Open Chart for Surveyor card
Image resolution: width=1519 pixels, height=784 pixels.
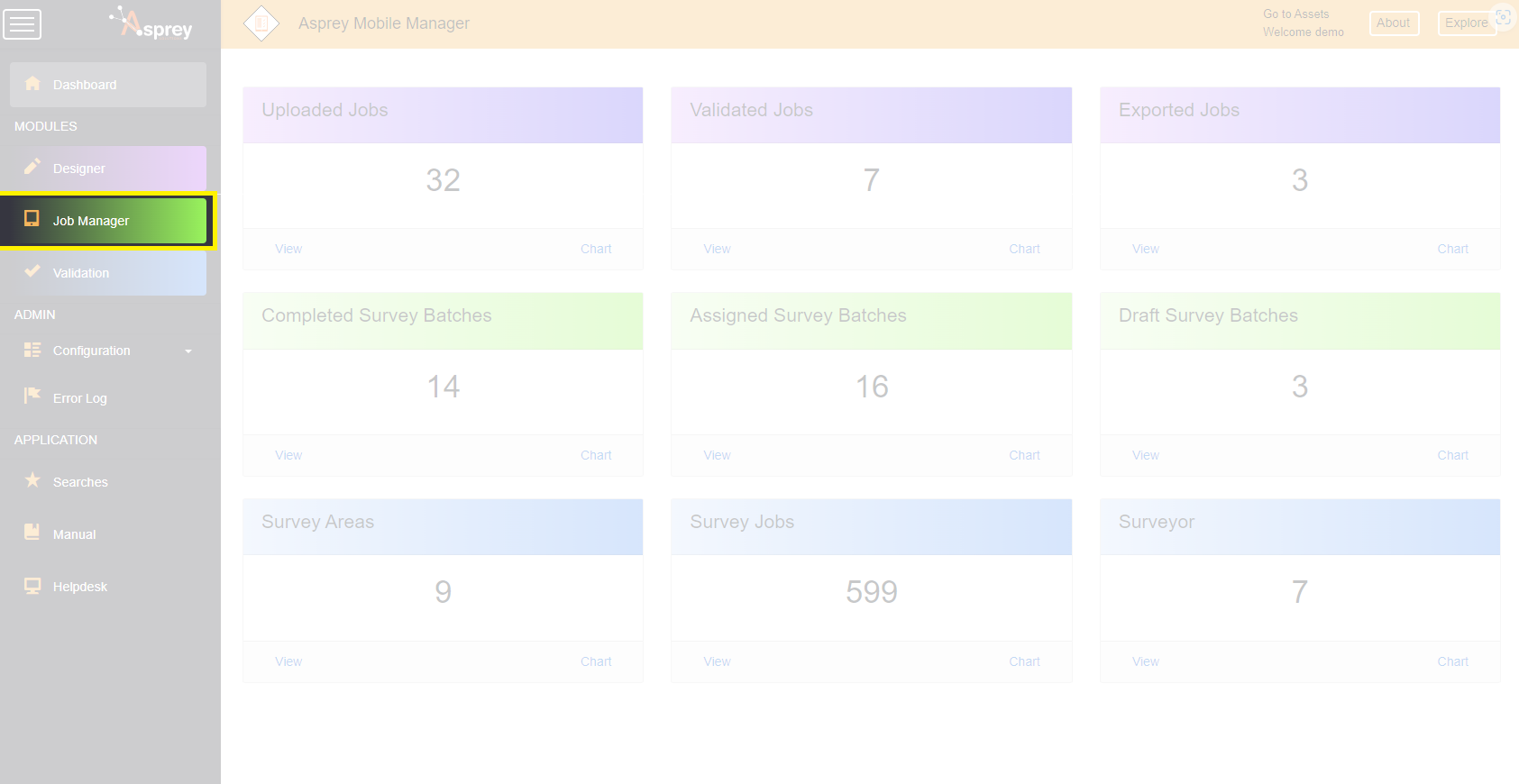click(x=1452, y=661)
